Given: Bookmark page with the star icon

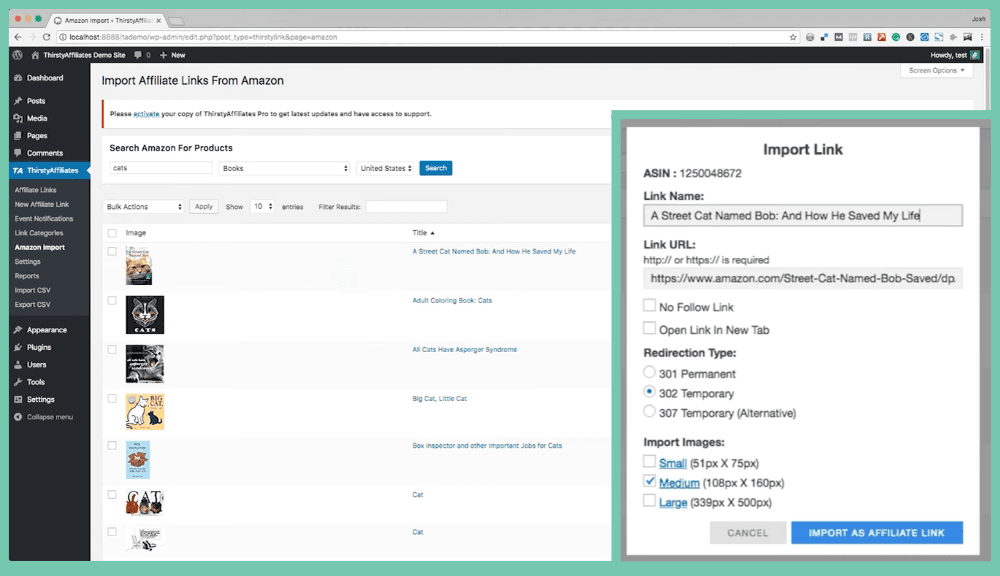Looking at the screenshot, I should point(793,37).
